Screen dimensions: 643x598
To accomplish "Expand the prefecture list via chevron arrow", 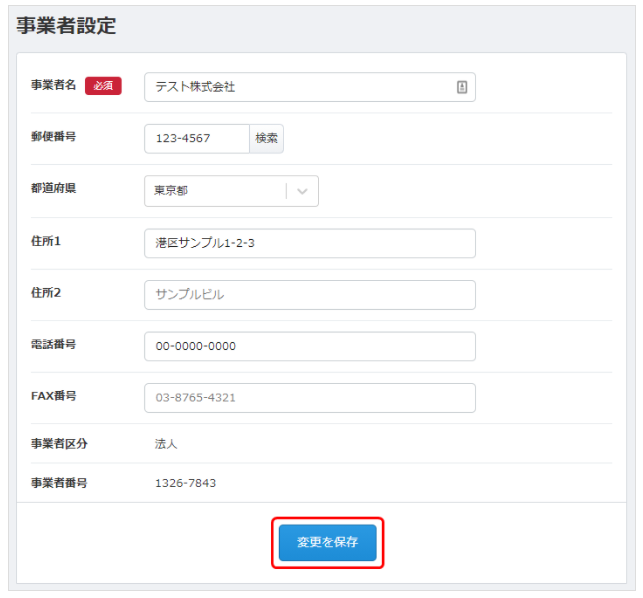I will click(302, 191).
